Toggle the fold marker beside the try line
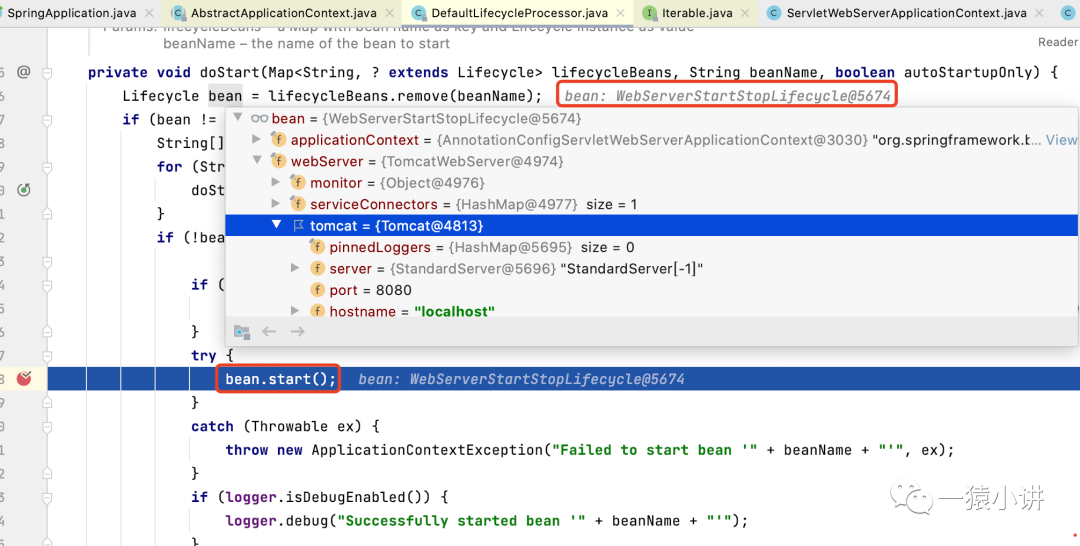The width and height of the screenshot is (1080, 546). coord(47,355)
